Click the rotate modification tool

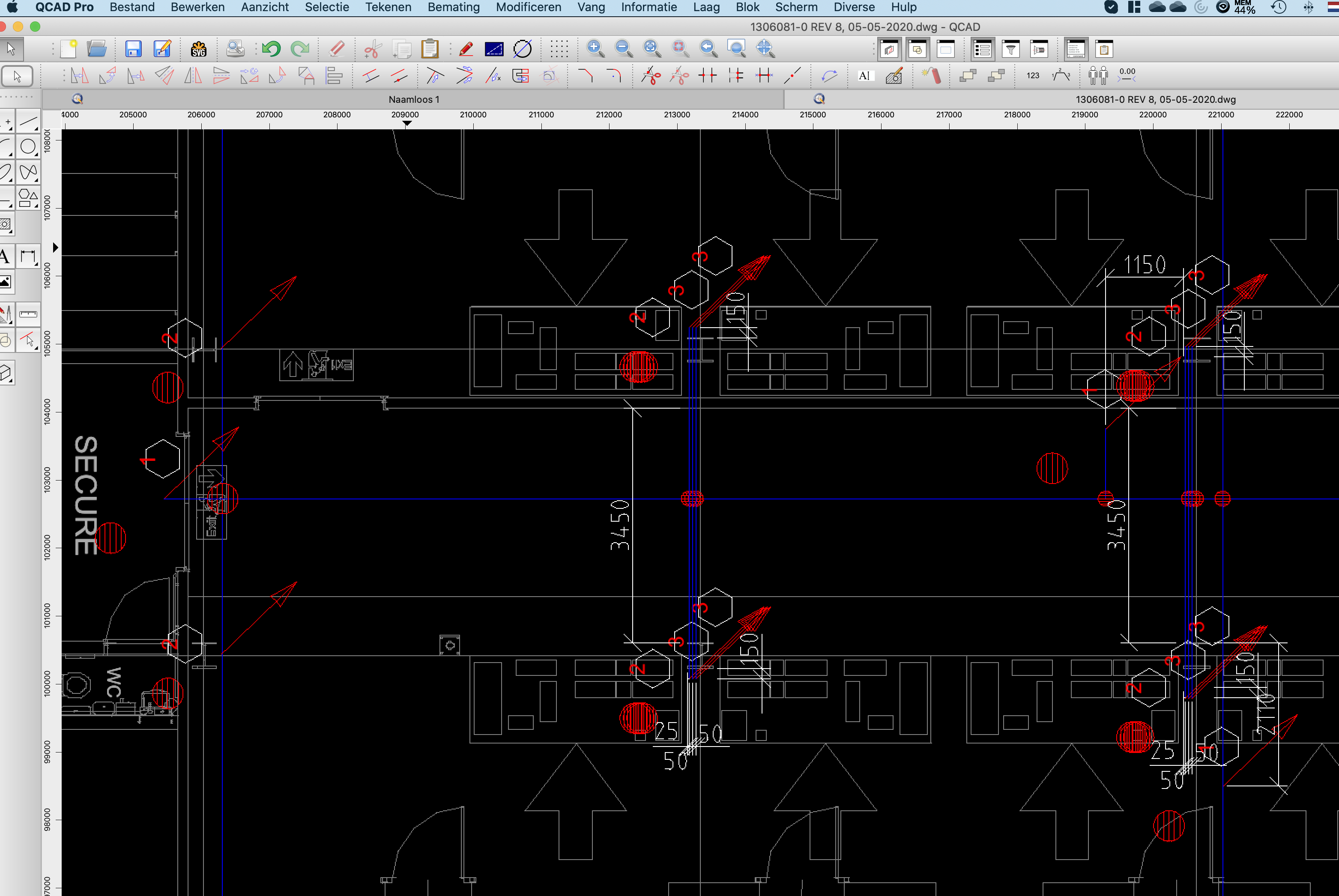coord(108,75)
